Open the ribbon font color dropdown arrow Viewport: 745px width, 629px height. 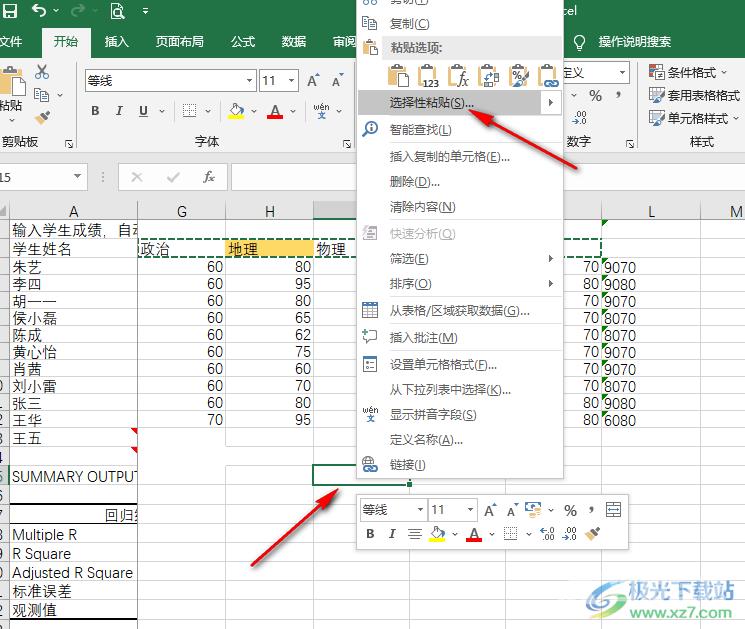click(x=293, y=111)
